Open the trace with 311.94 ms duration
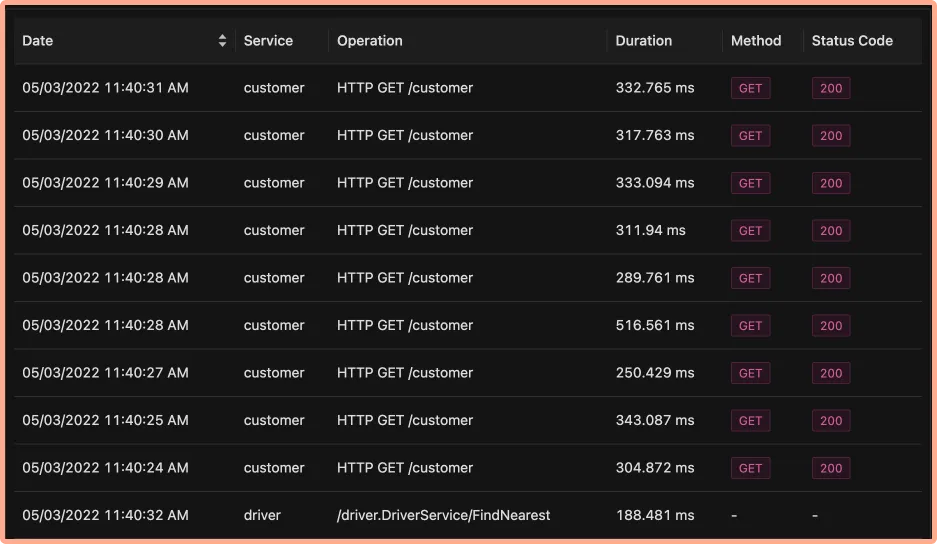The image size is (937, 544). (x=650, y=230)
